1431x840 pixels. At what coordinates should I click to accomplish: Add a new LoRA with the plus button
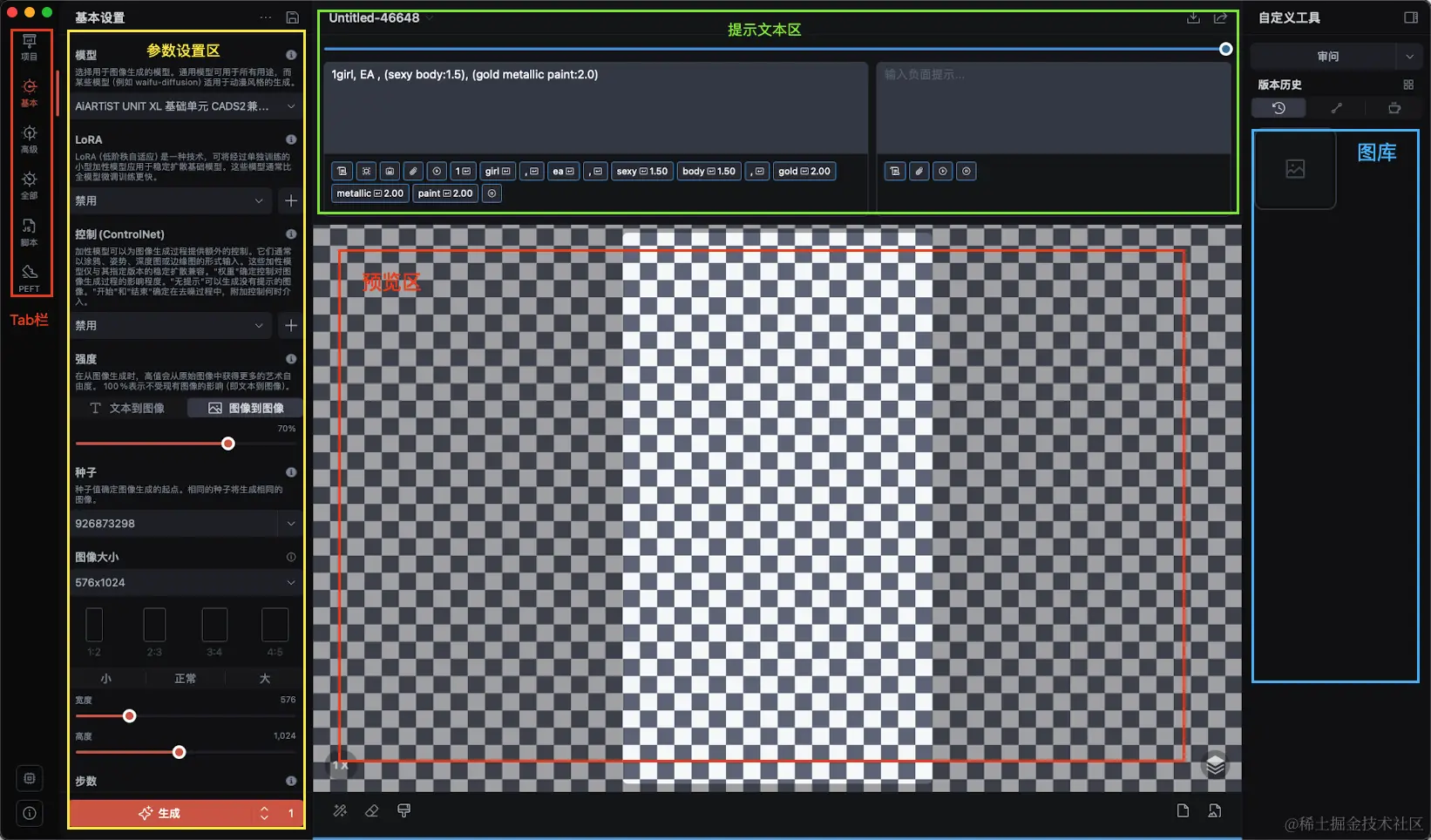(291, 200)
